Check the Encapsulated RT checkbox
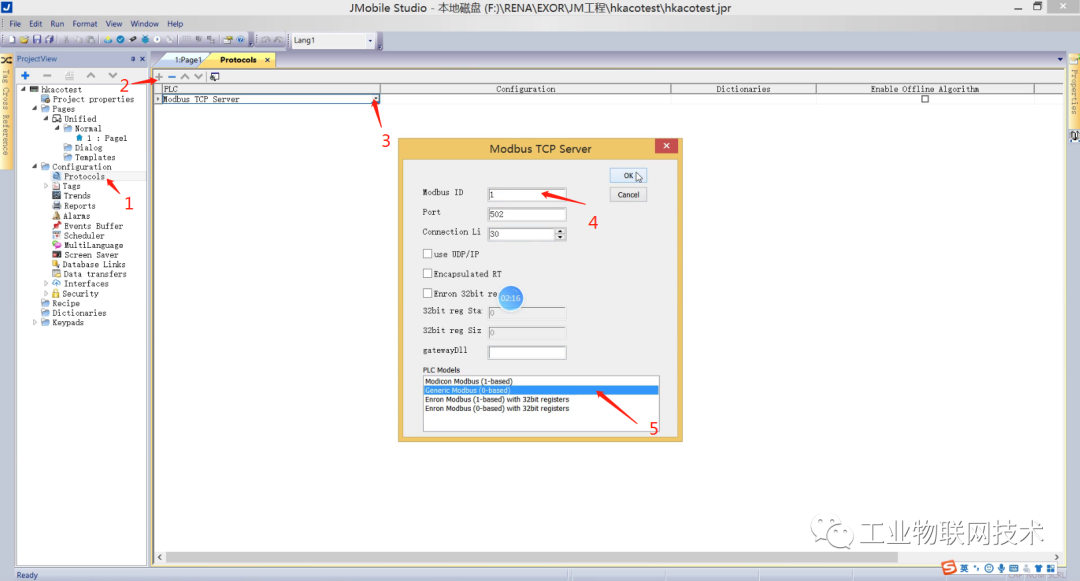This screenshot has width=1080, height=581. [x=429, y=273]
